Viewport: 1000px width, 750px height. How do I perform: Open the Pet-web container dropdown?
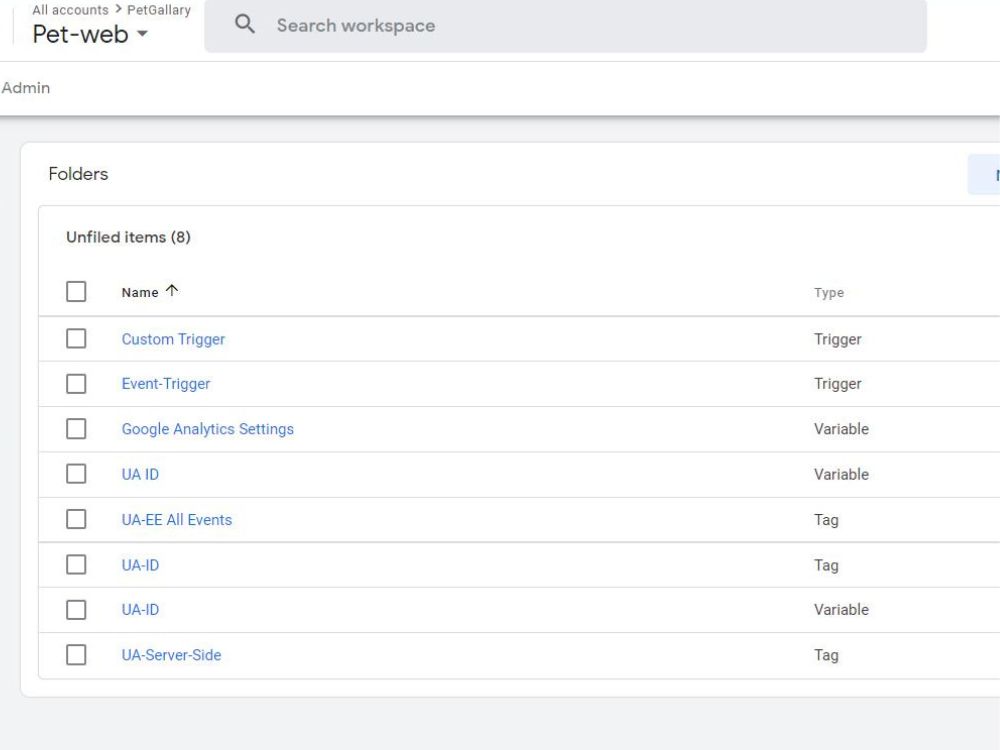point(90,34)
